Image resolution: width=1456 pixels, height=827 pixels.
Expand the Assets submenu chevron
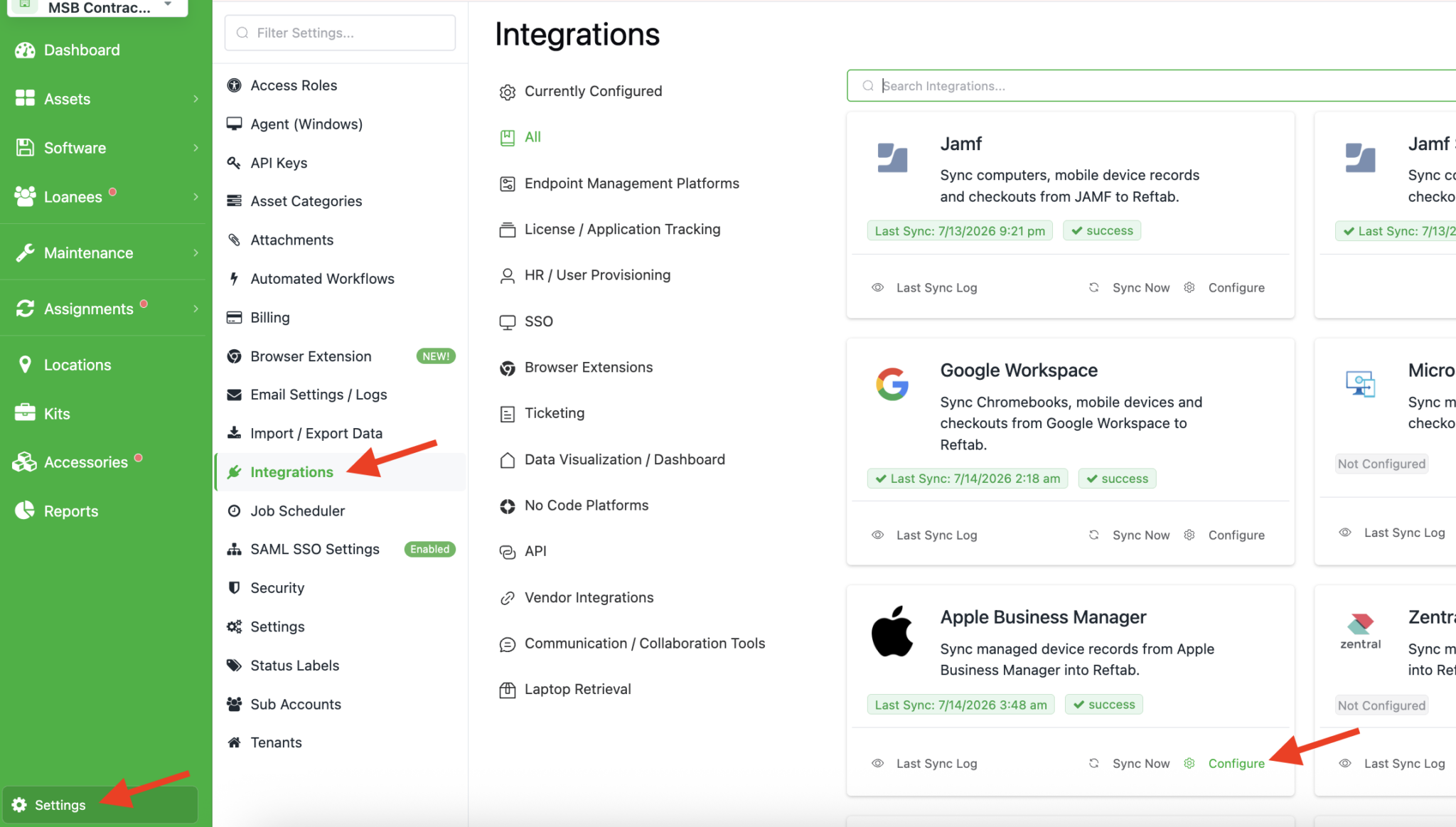pos(196,99)
